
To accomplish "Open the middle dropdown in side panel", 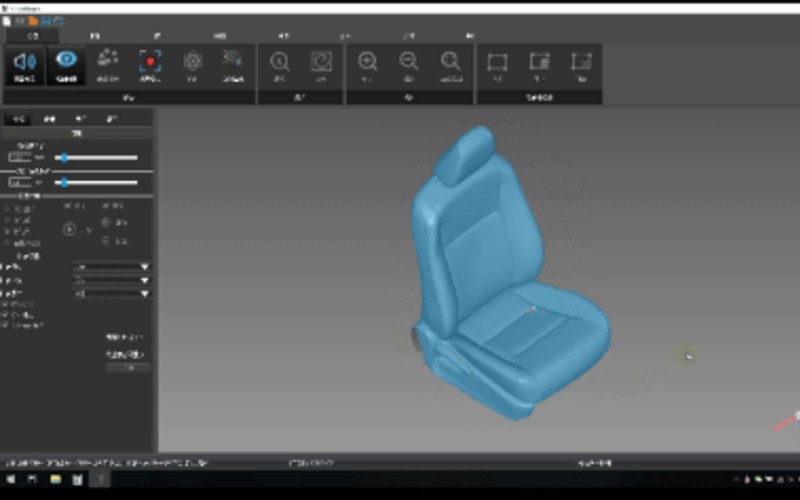I will click(x=111, y=280).
